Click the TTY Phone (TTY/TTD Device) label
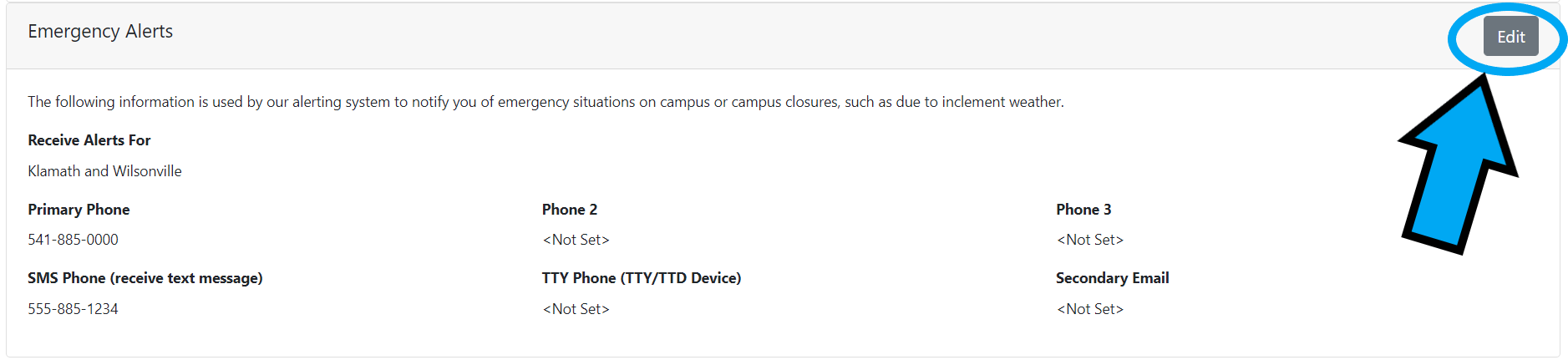This screenshot has height=360, width=1568. pos(642,278)
